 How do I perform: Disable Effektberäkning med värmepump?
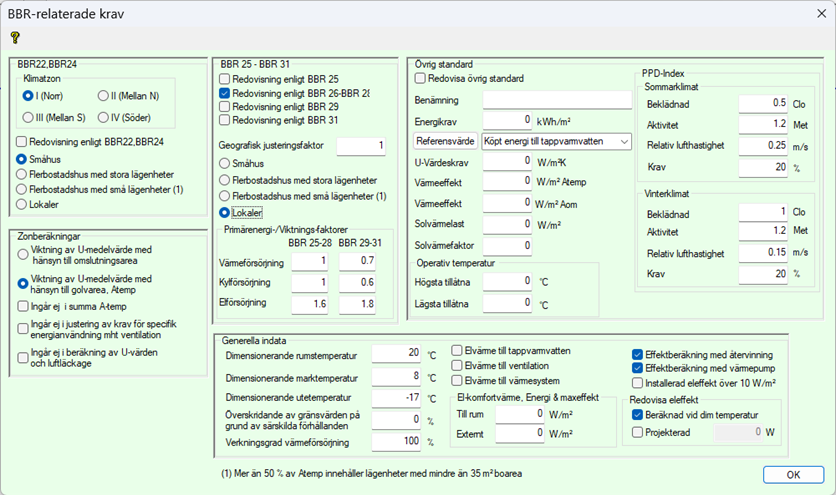(x=638, y=367)
